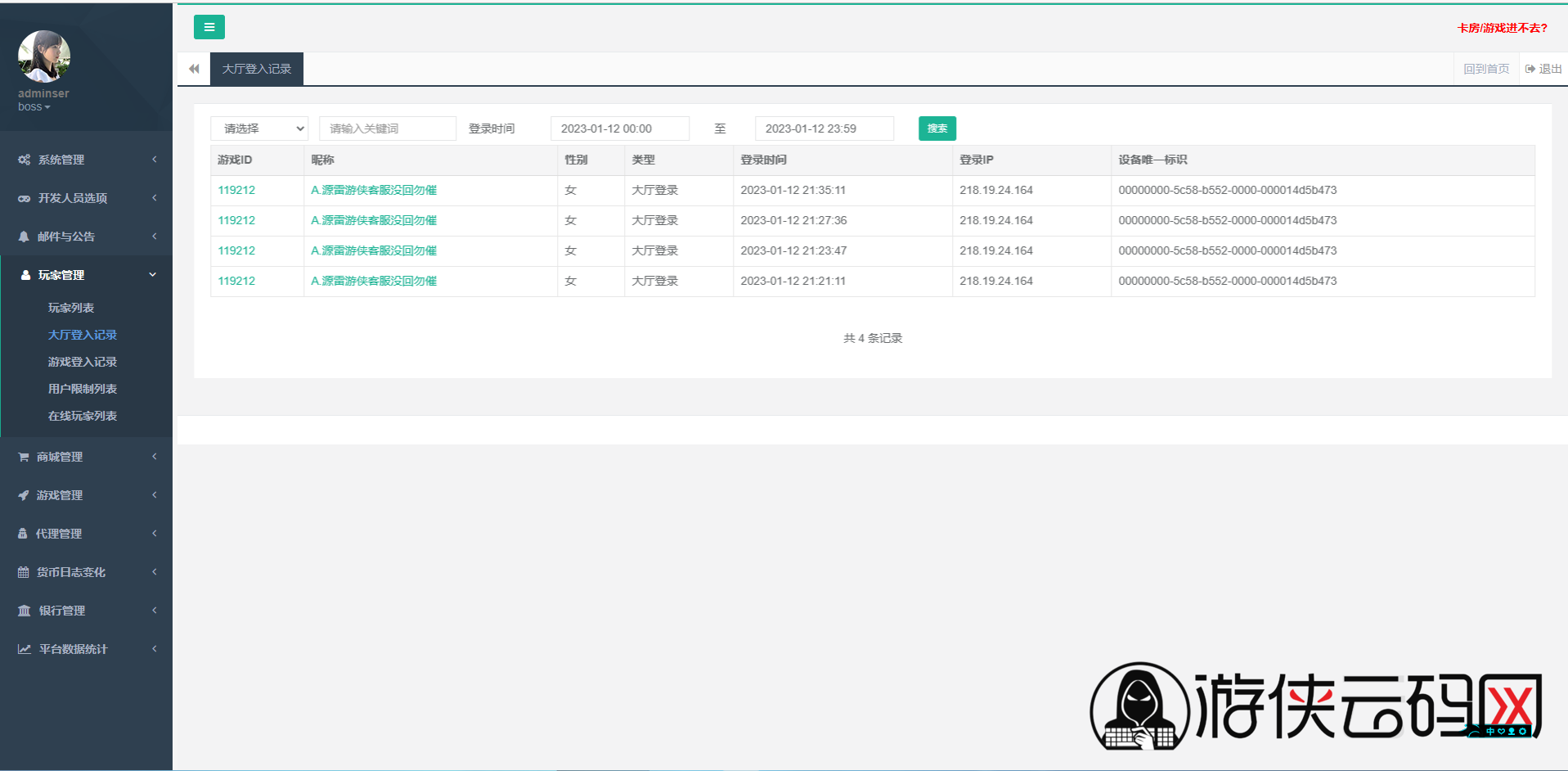
Task: Click the nickname link in the 21:23:47 row
Action: coord(374,250)
